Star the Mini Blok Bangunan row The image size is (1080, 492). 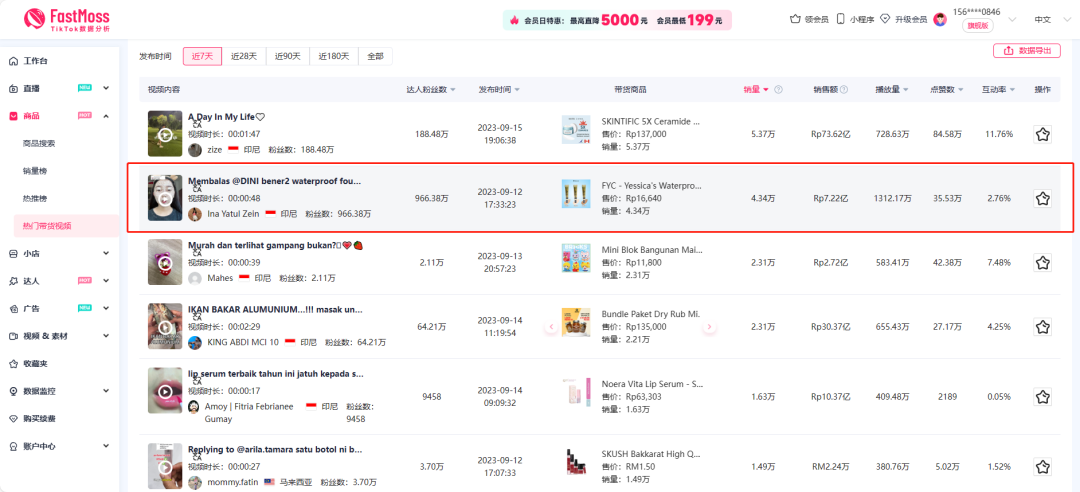click(1042, 263)
